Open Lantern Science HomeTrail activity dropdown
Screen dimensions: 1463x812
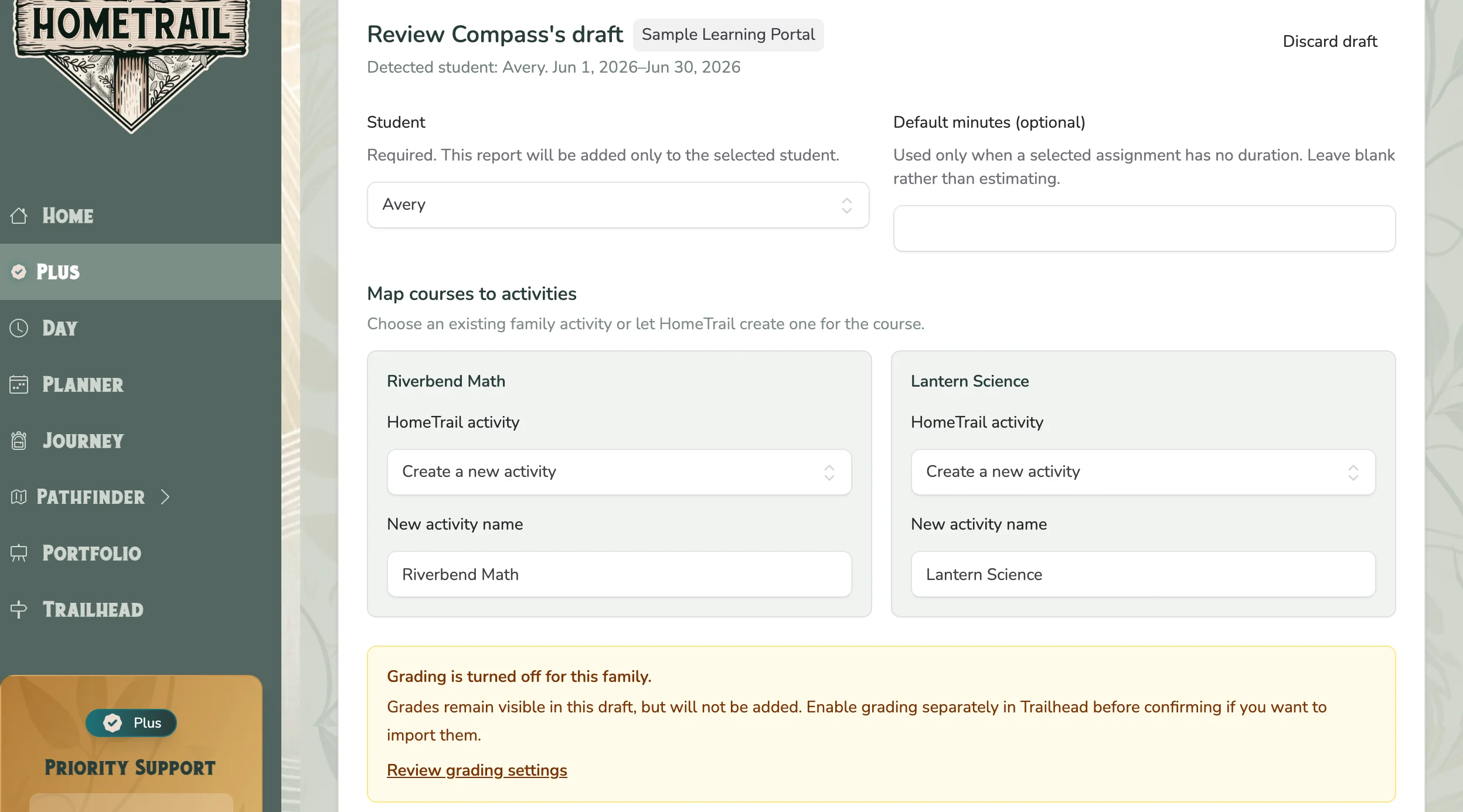point(1143,472)
